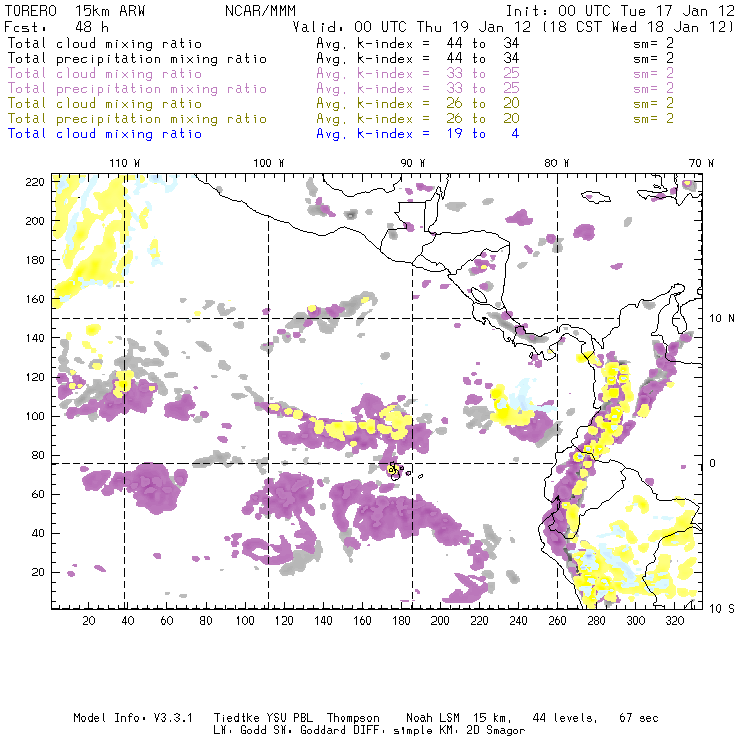Select the '67 sec' timestep text
The width and height of the screenshot is (740, 740).
coord(639,718)
